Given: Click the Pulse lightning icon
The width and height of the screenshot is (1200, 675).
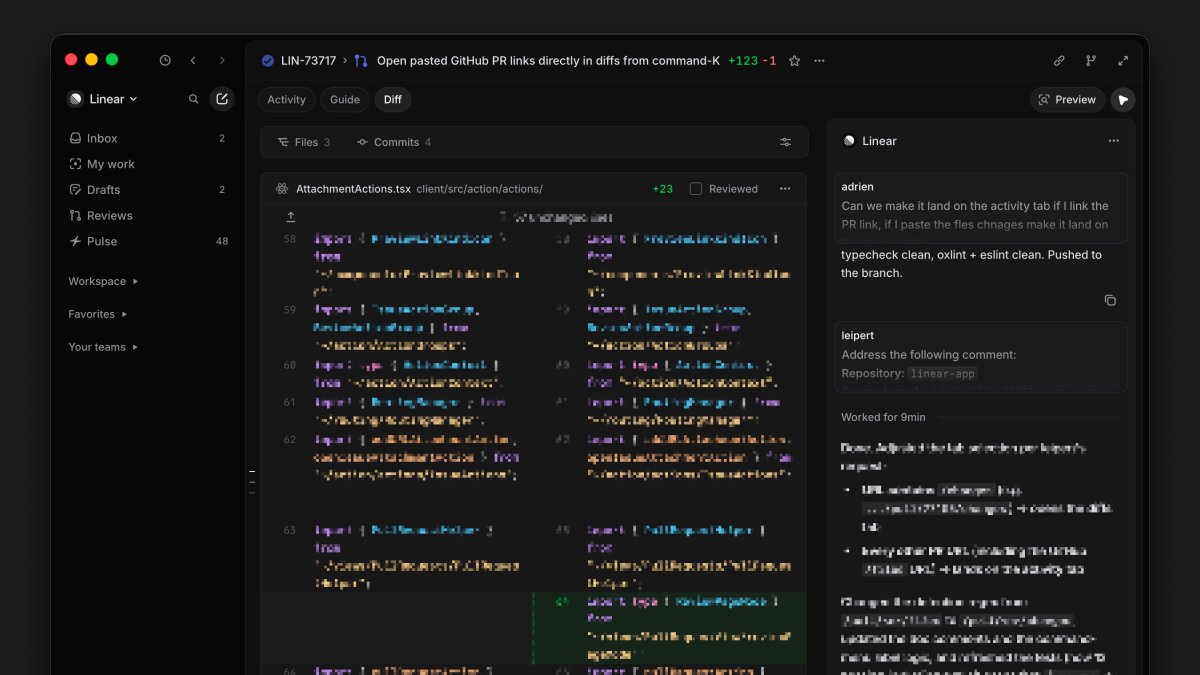Looking at the screenshot, I should [x=75, y=241].
